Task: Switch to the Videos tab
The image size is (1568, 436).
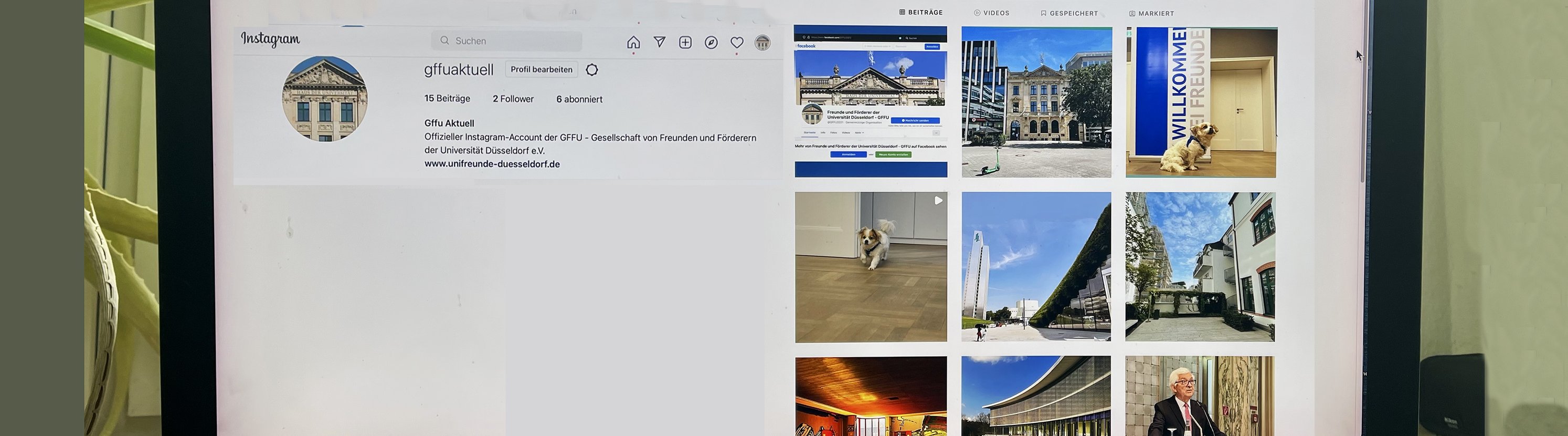Action: 992,13
